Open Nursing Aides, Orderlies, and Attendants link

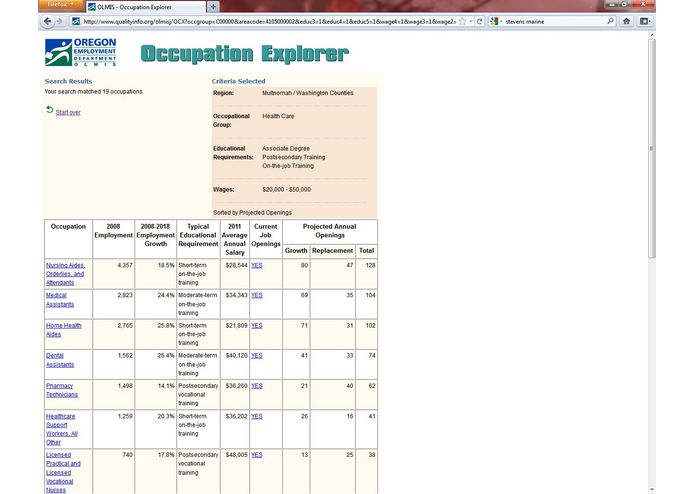pyautogui.click(x=65, y=274)
